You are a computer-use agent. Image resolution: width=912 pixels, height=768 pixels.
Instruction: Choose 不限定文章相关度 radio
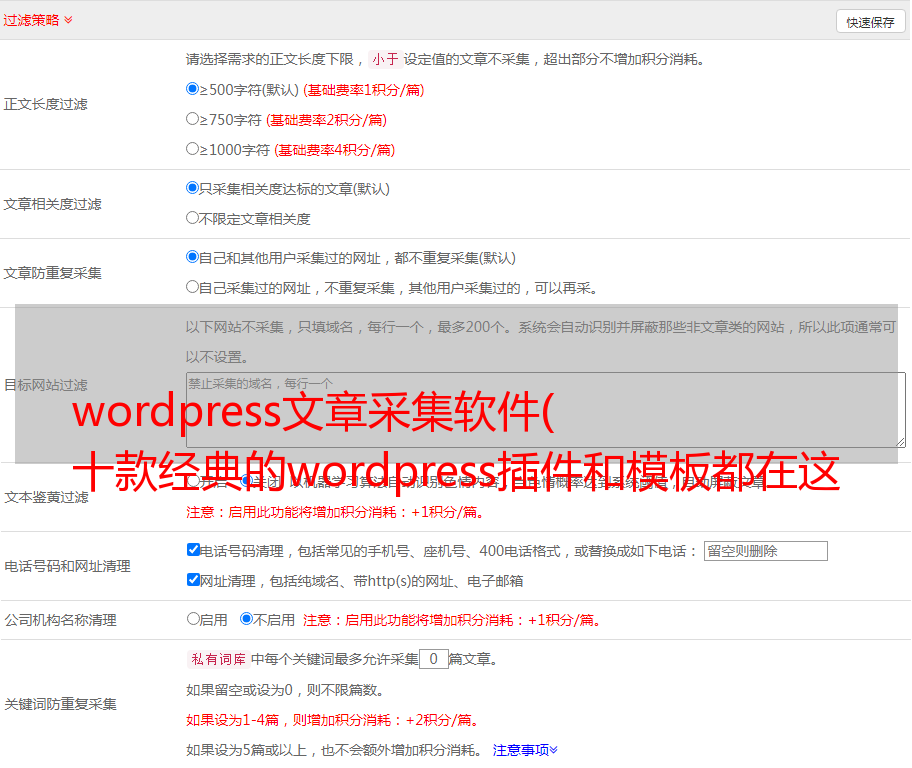192,218
